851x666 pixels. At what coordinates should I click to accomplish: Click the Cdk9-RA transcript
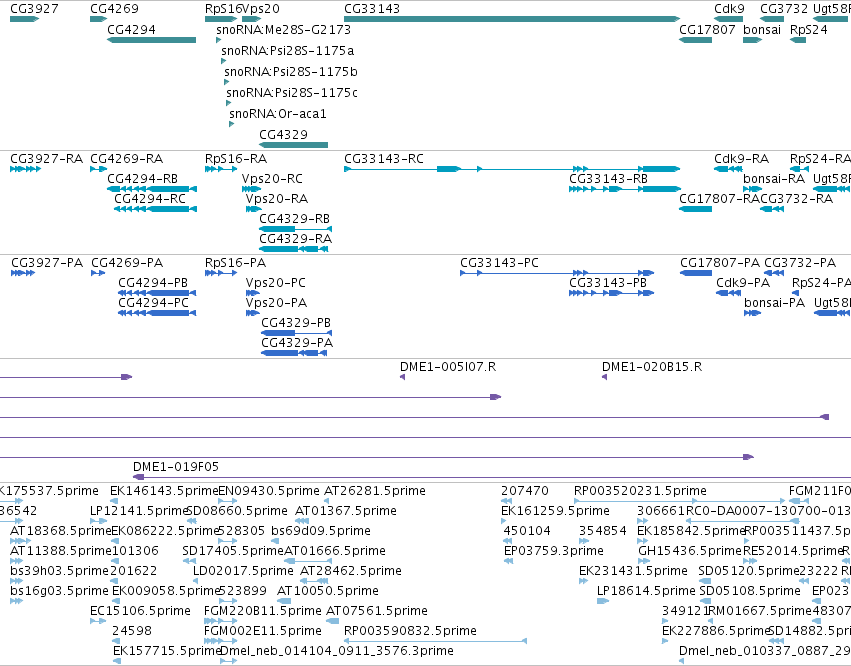pyautogui.click(x=728, y=169)
